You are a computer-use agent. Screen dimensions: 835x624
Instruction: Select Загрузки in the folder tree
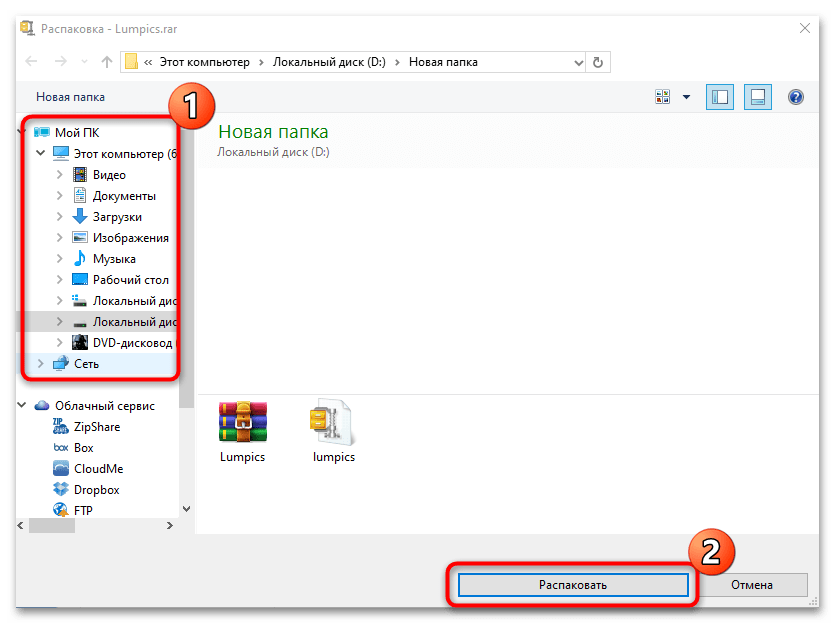117,217
